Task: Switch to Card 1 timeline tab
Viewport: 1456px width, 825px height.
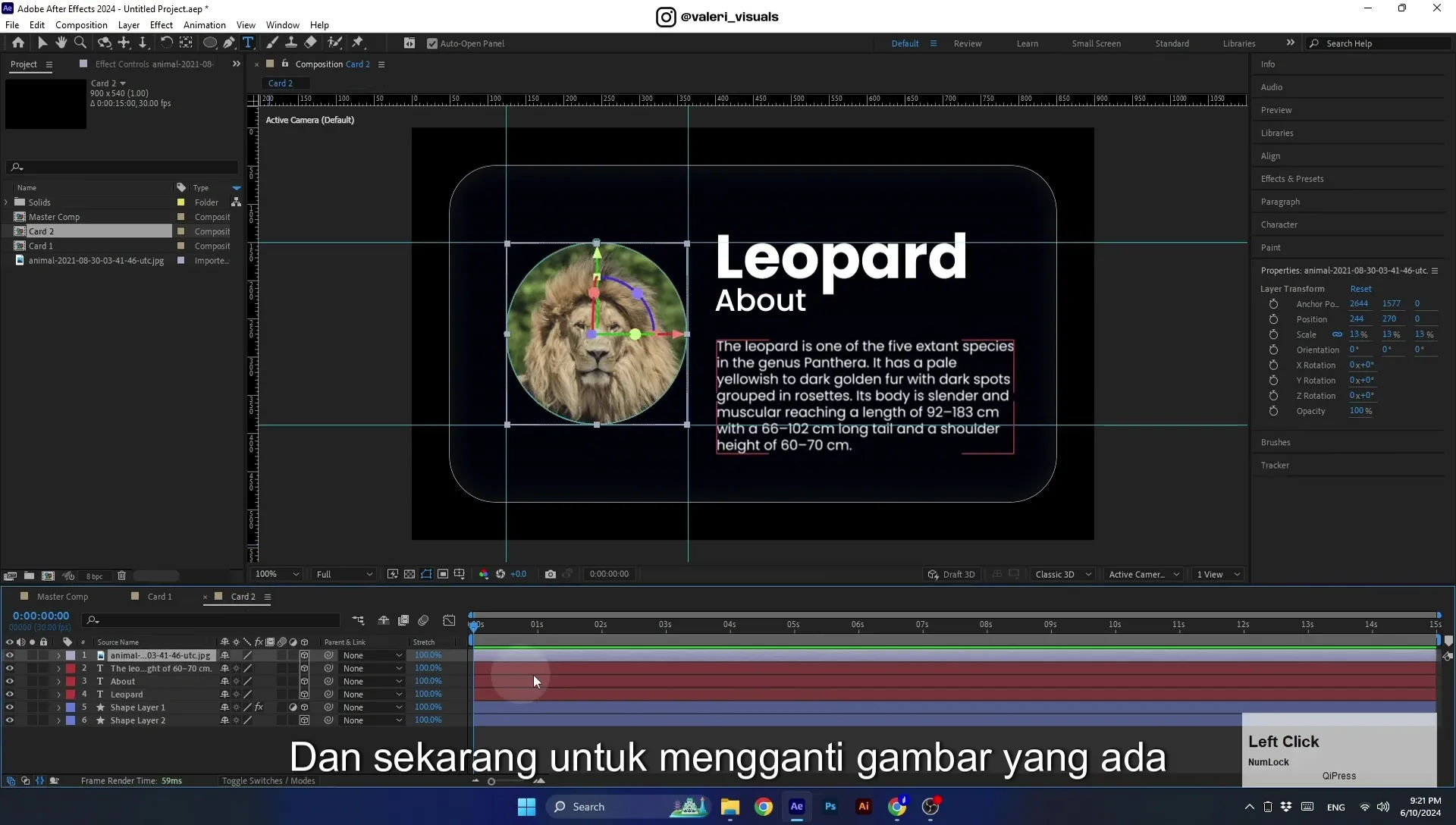Action: pyautogui.click(x=159, y=597)
